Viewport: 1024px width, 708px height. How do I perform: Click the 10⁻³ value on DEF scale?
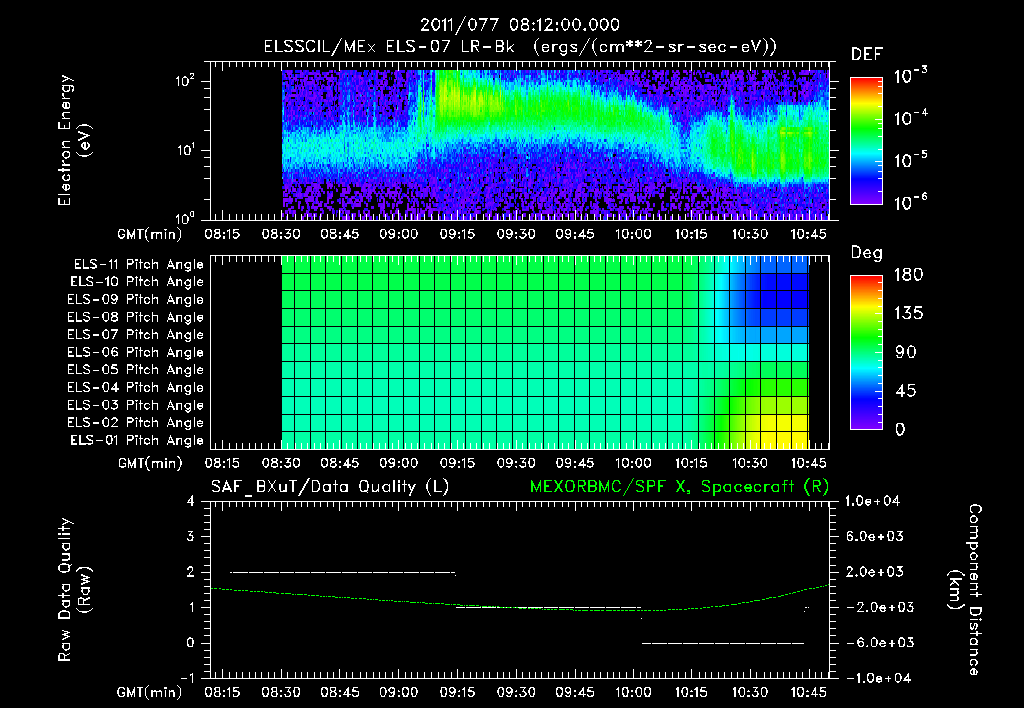pyautogui.click(x=910, y=76)
